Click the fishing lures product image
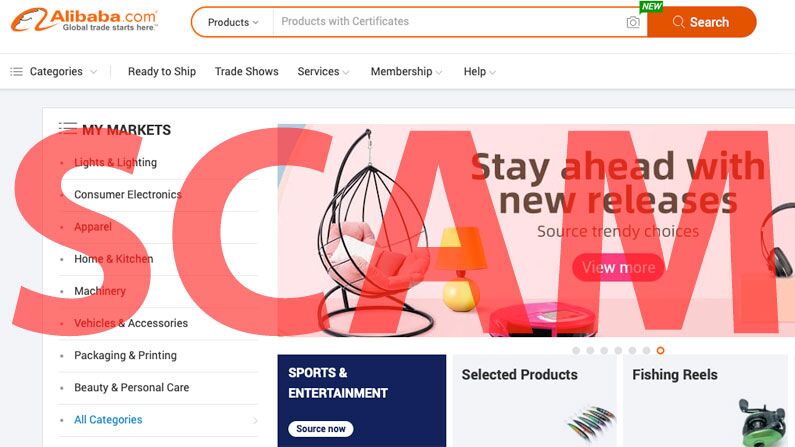 click(591, 423)
